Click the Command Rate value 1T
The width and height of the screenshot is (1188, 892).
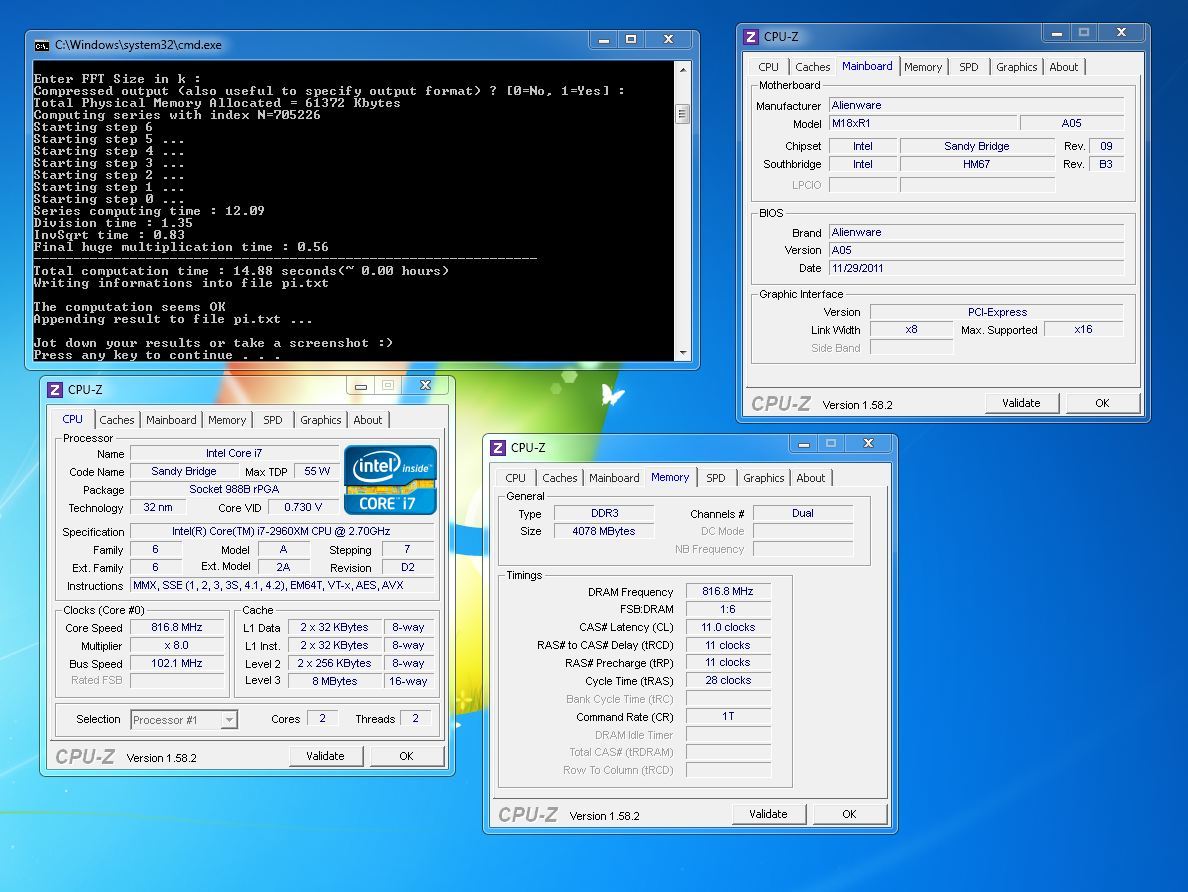[728, 716]
